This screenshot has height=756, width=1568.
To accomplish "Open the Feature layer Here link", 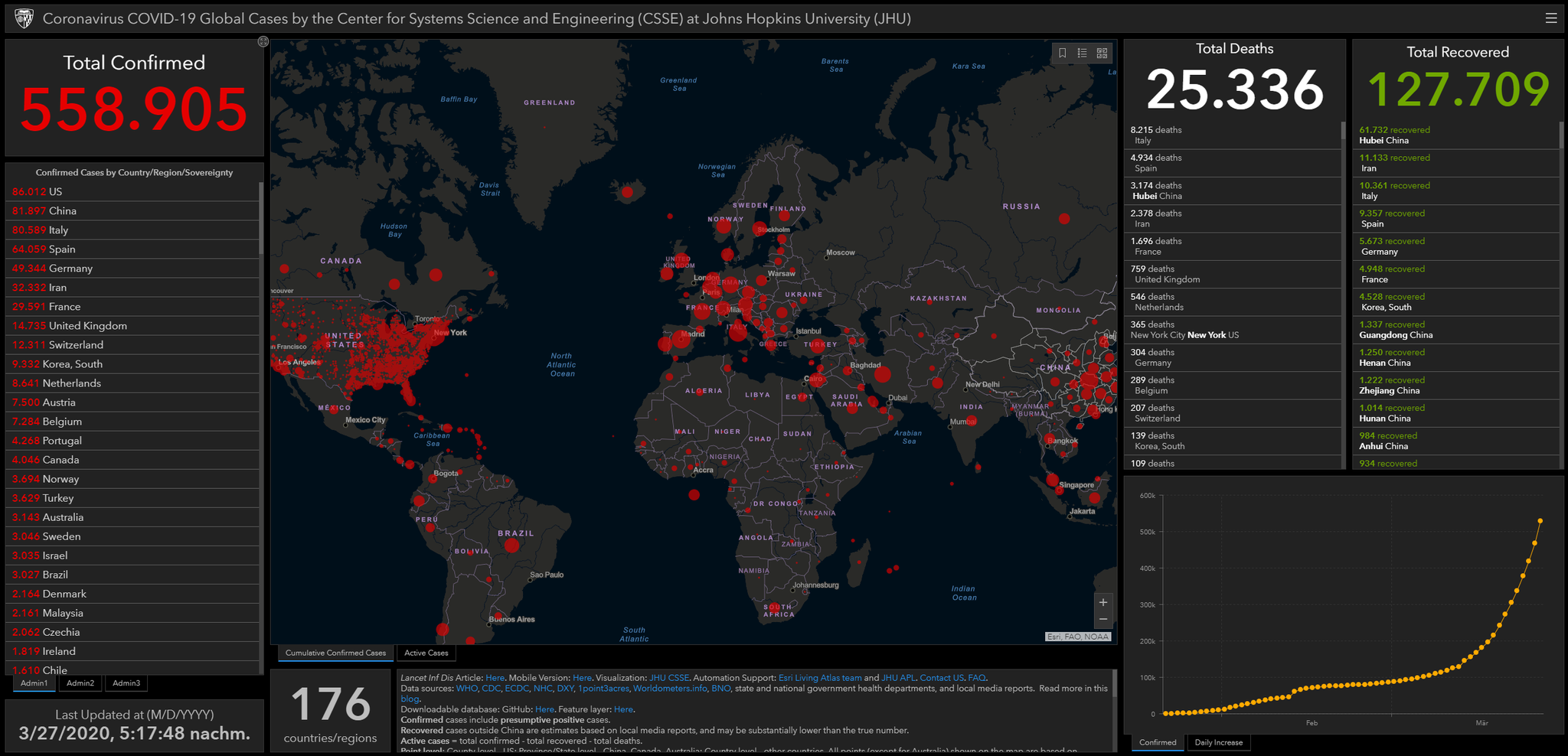I will pos(623,709).
